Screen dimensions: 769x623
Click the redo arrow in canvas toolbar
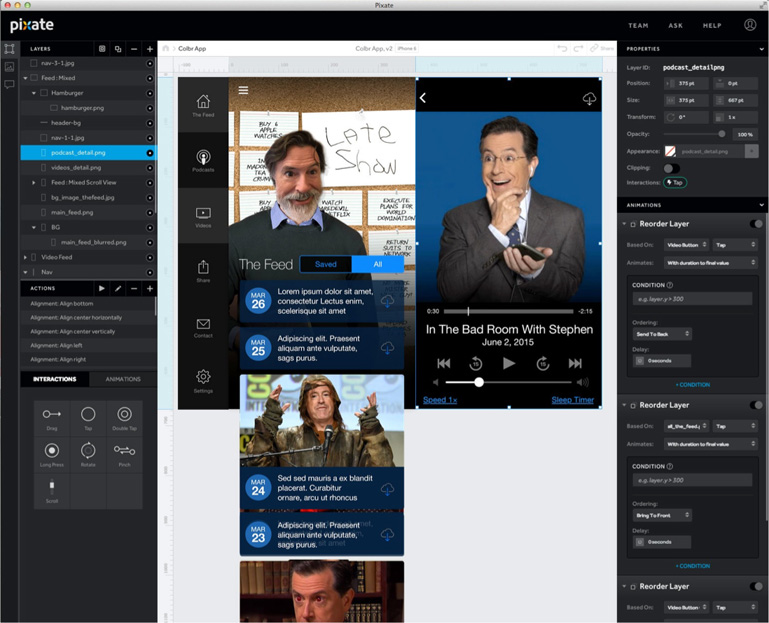[578, 48]
